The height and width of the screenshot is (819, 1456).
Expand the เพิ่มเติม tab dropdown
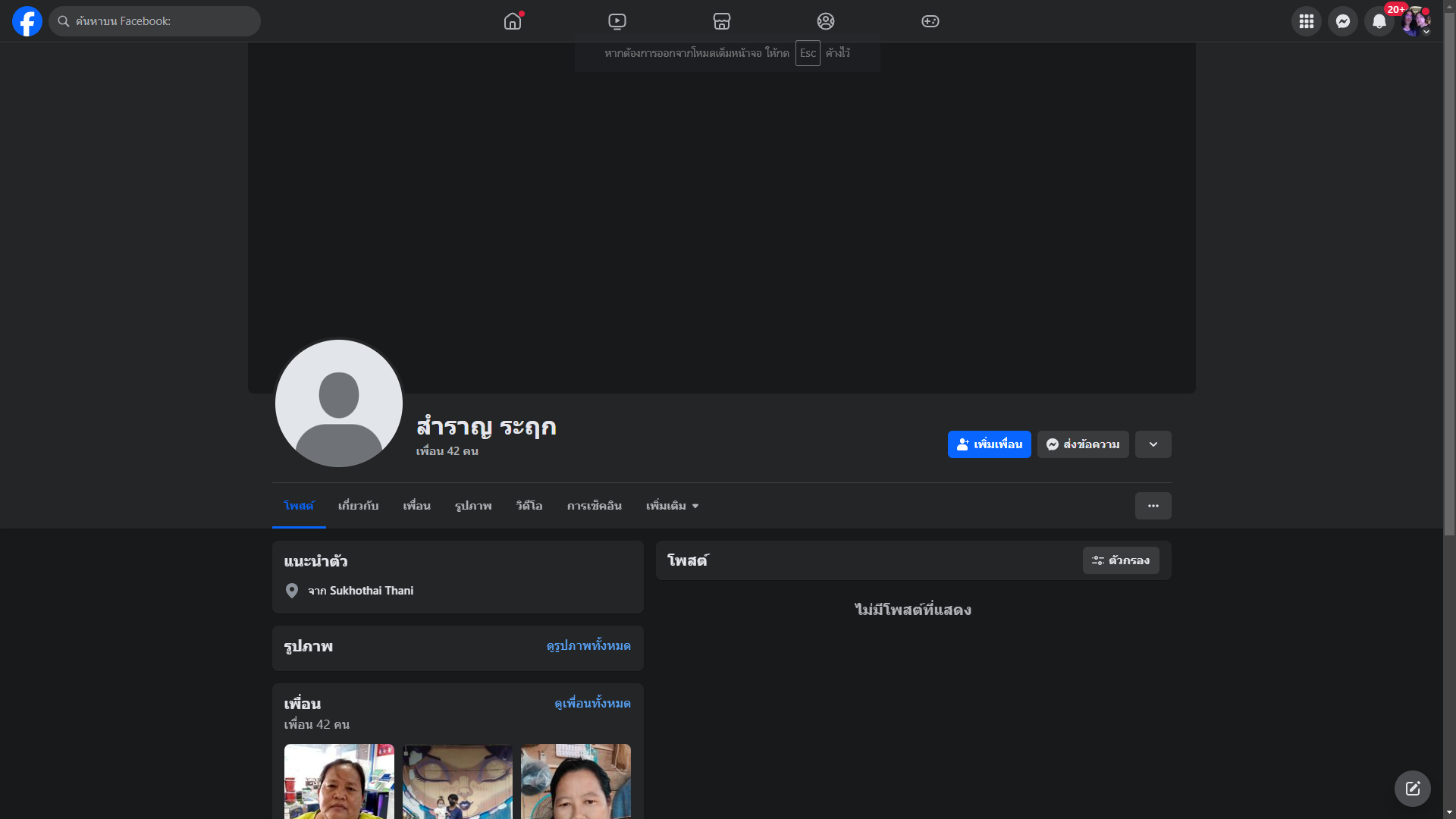pos(672,506)
